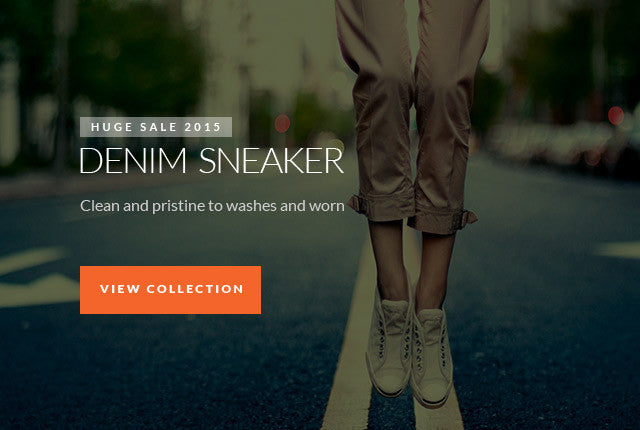Image resolution: width=640 pixels, height=430 pixels.
Task: Click the orange VIEW COLLECTION button
Action: (170, 290)
